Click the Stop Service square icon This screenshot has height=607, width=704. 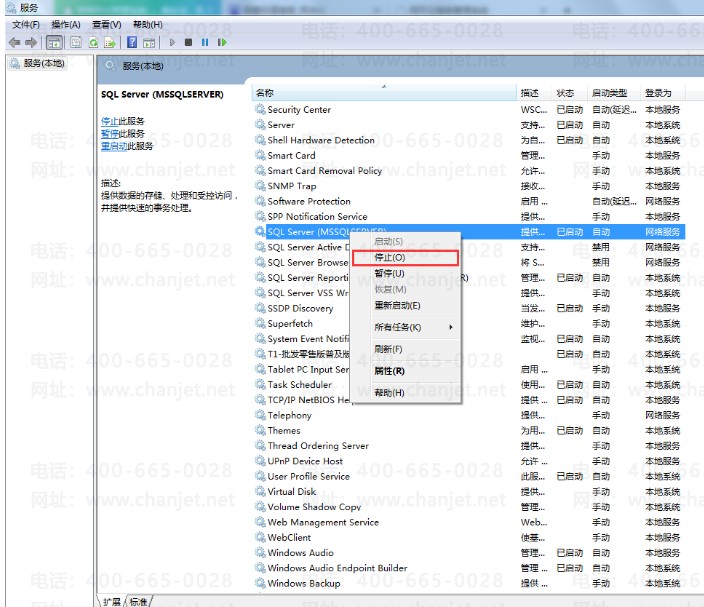coord(189,42)
